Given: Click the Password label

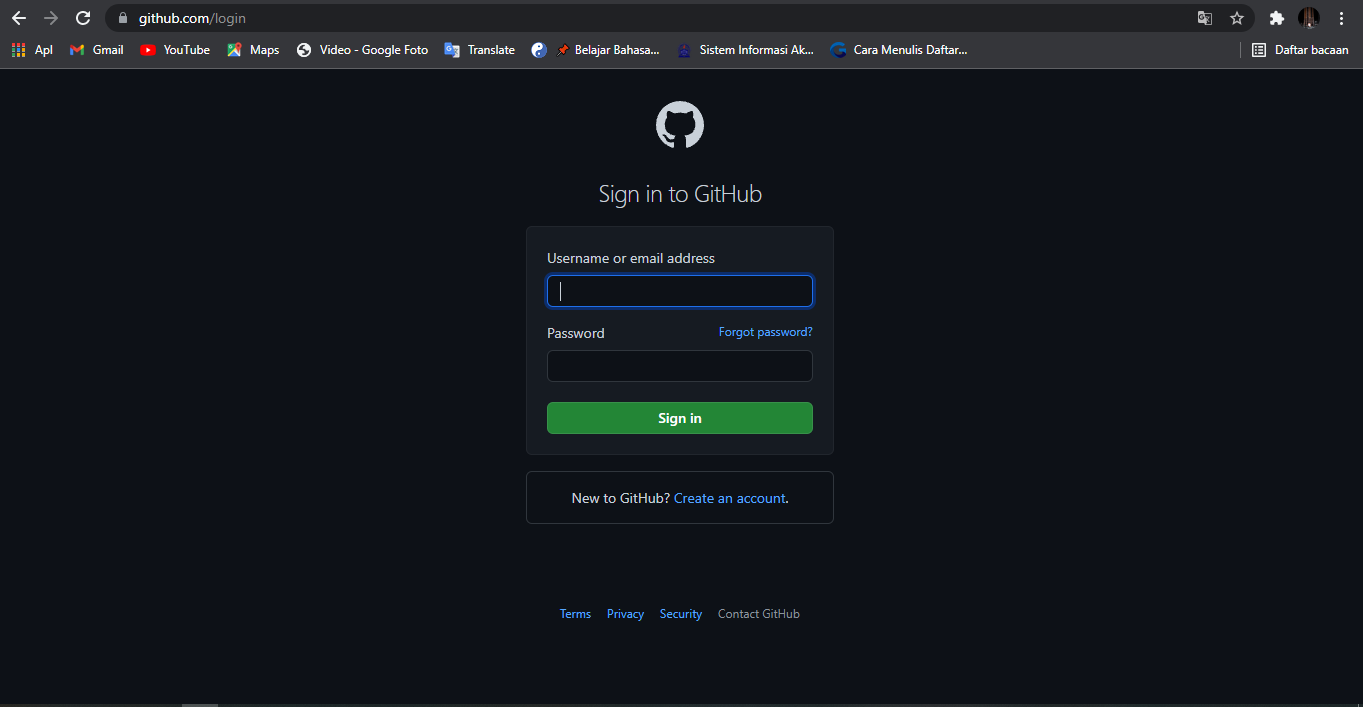Looking at the screenshot, I should (x=576, y=333).
